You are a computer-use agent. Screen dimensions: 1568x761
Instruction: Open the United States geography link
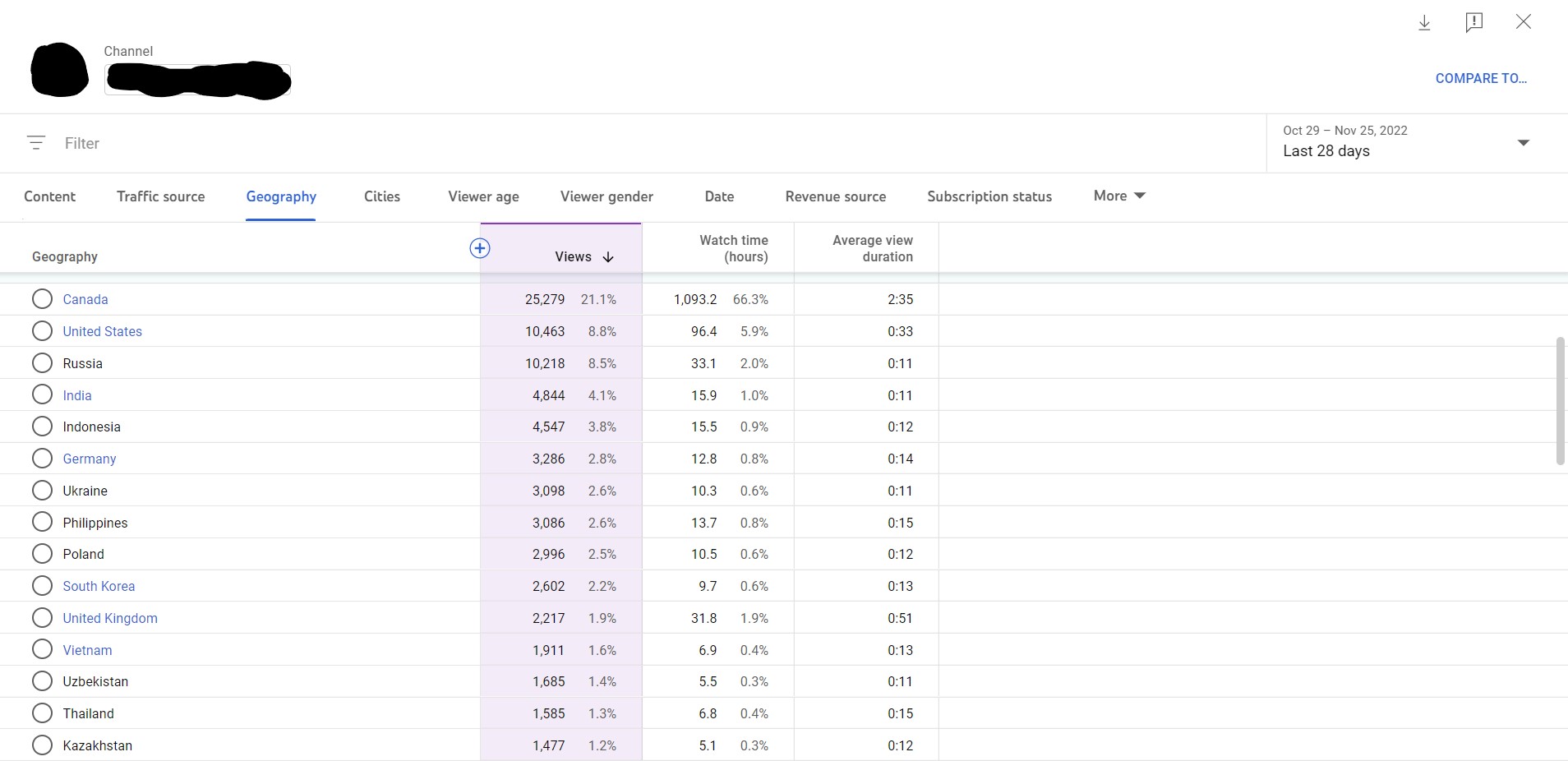(x=103, y=331)
